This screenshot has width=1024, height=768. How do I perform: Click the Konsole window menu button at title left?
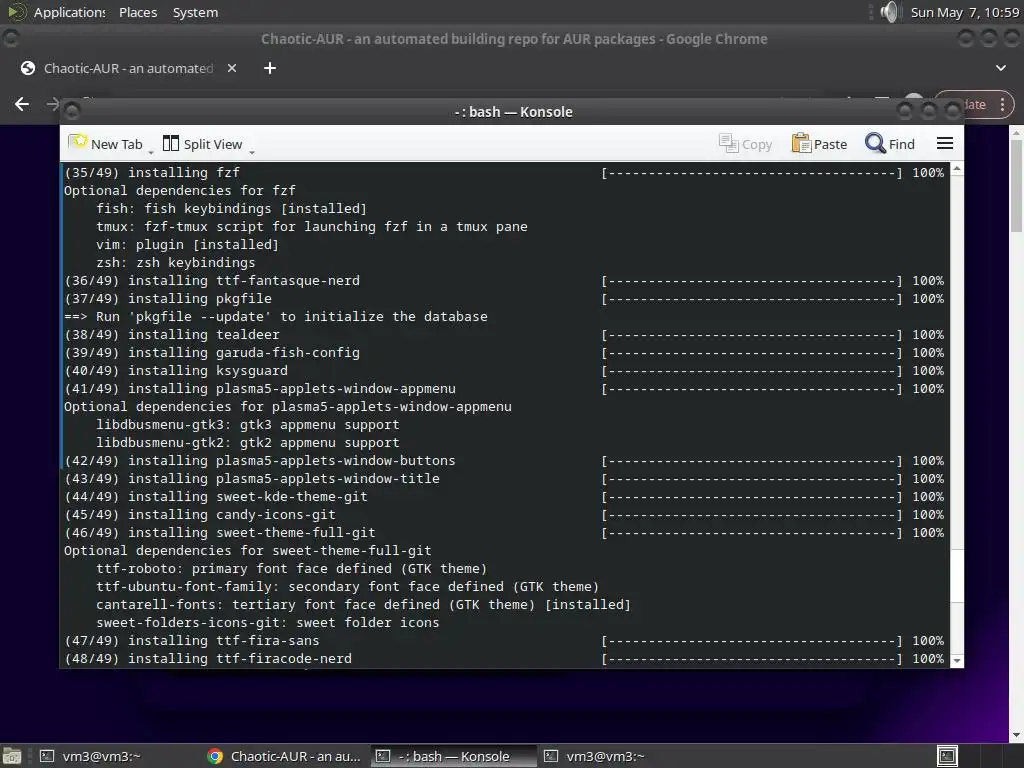[x=72, y=112]
